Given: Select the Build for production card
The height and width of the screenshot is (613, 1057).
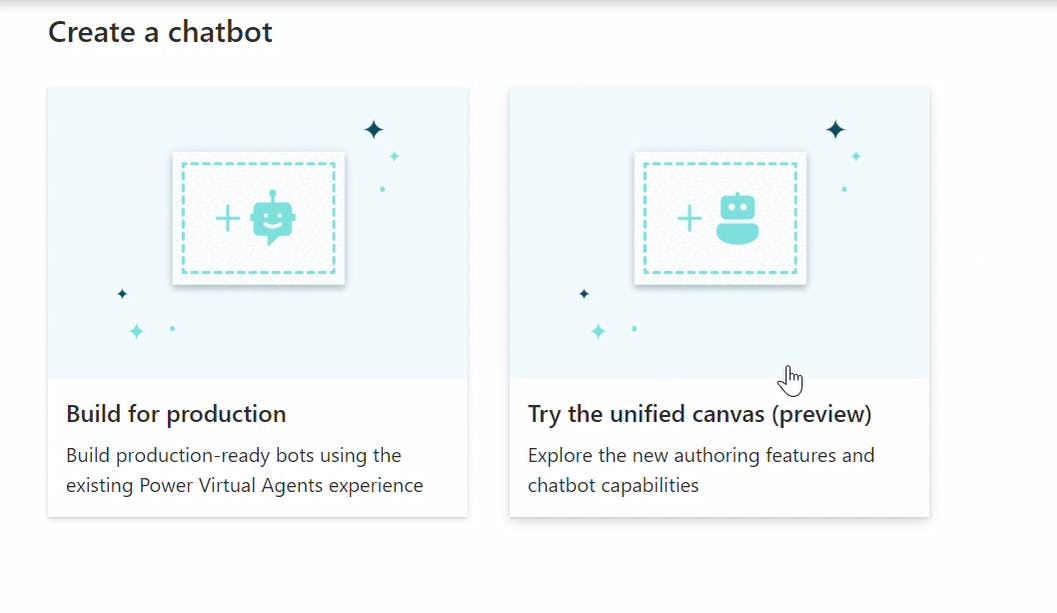Looking at the screenshot, I should pyautogui.click(x=258, y=300).
